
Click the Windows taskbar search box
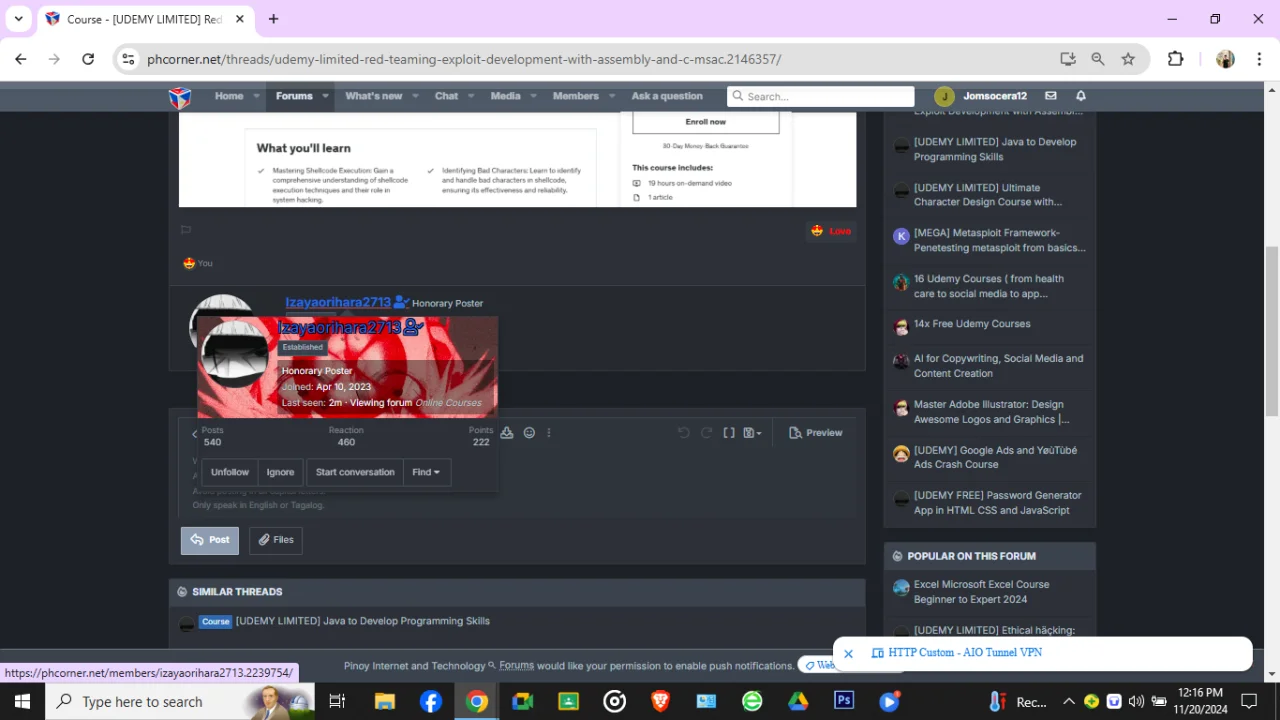[x=180, y=701]
